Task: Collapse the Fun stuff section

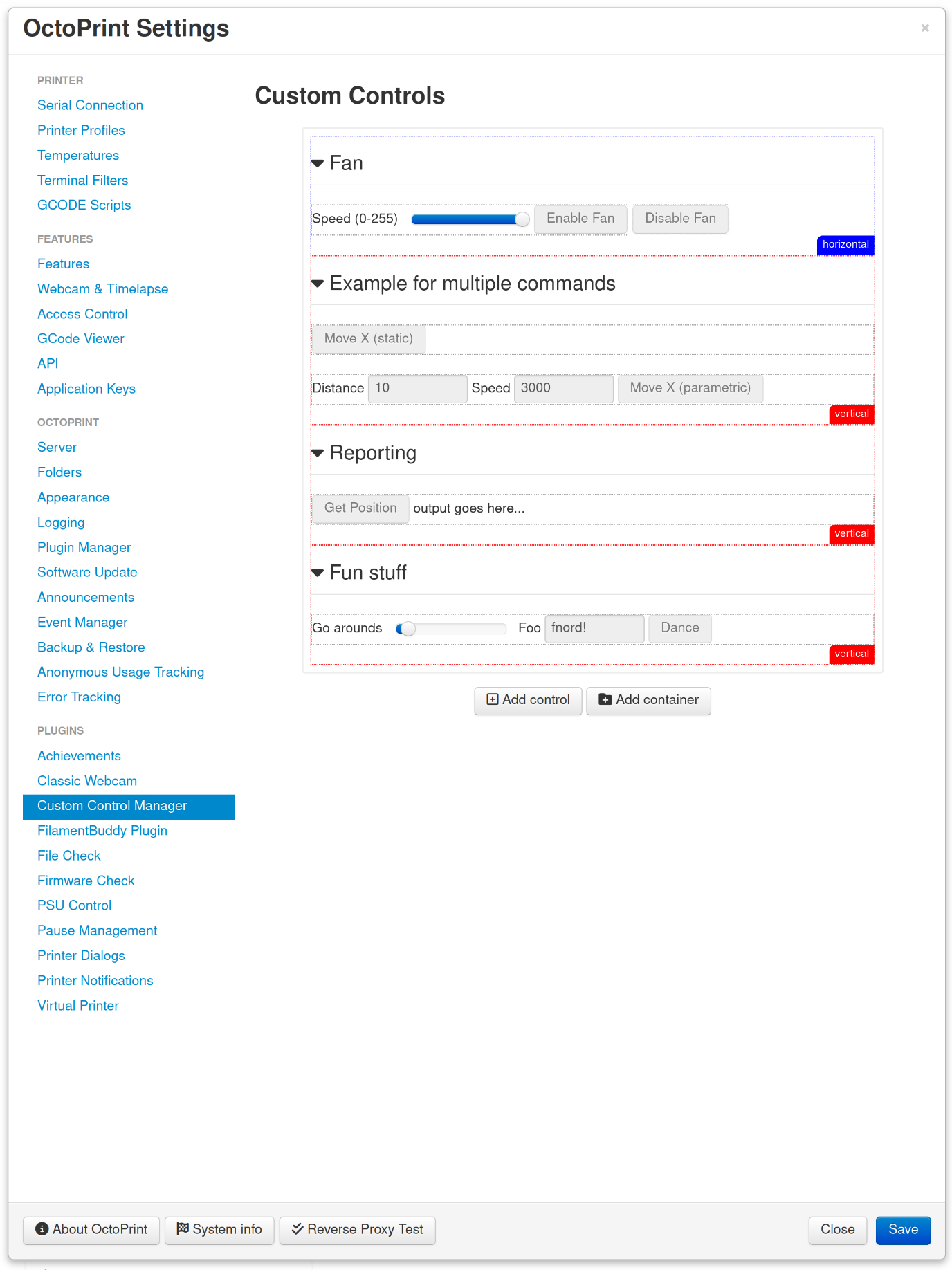Action: (318, 573)
